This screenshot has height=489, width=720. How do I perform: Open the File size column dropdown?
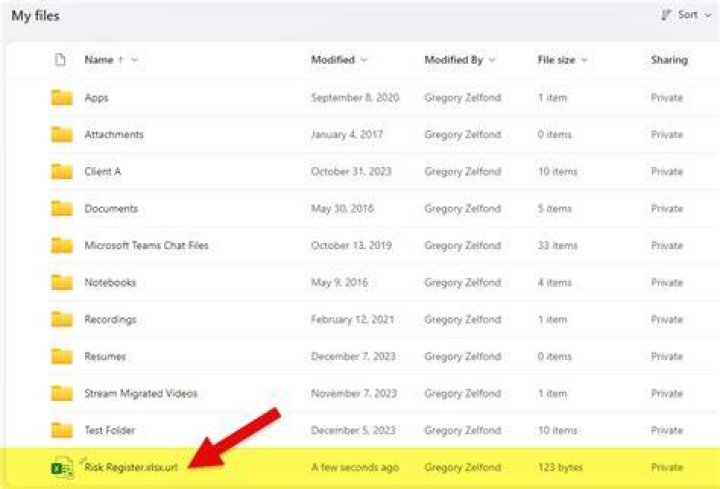[x=585, y=60]
